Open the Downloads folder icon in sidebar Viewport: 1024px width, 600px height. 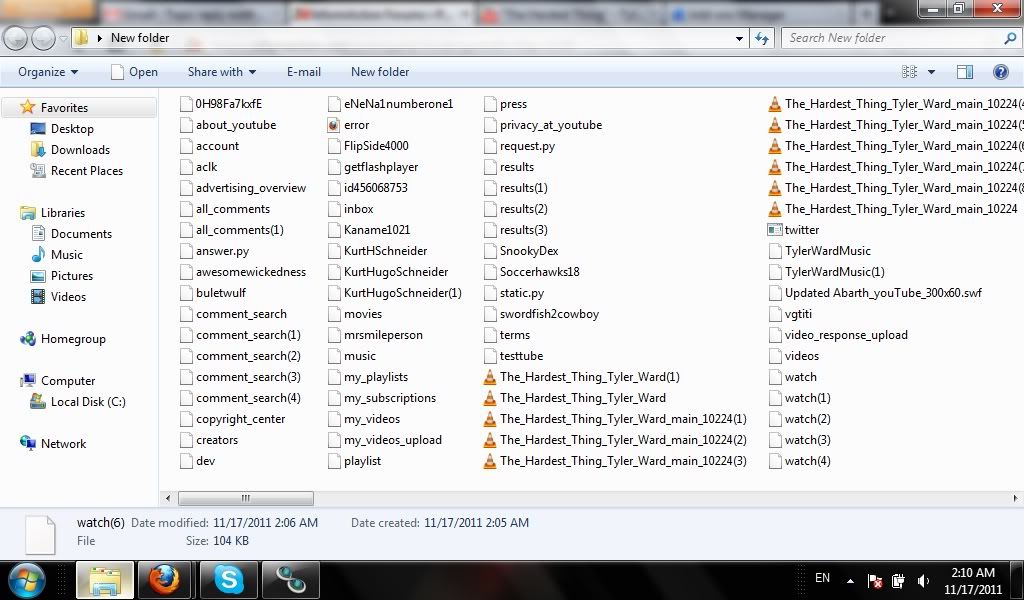coord(38,150)
